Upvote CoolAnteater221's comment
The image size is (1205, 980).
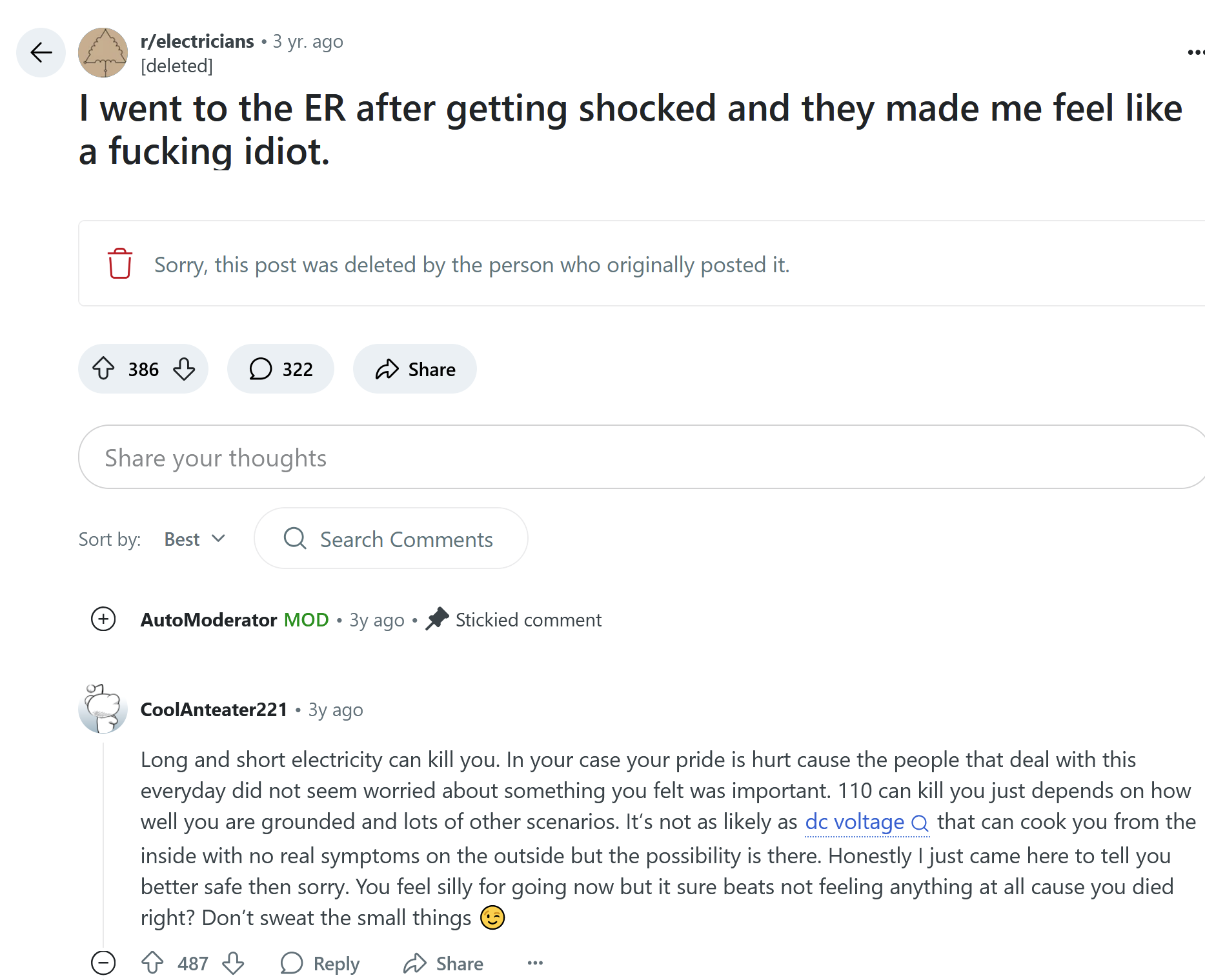pyautogui.click(x=152, y=963)
